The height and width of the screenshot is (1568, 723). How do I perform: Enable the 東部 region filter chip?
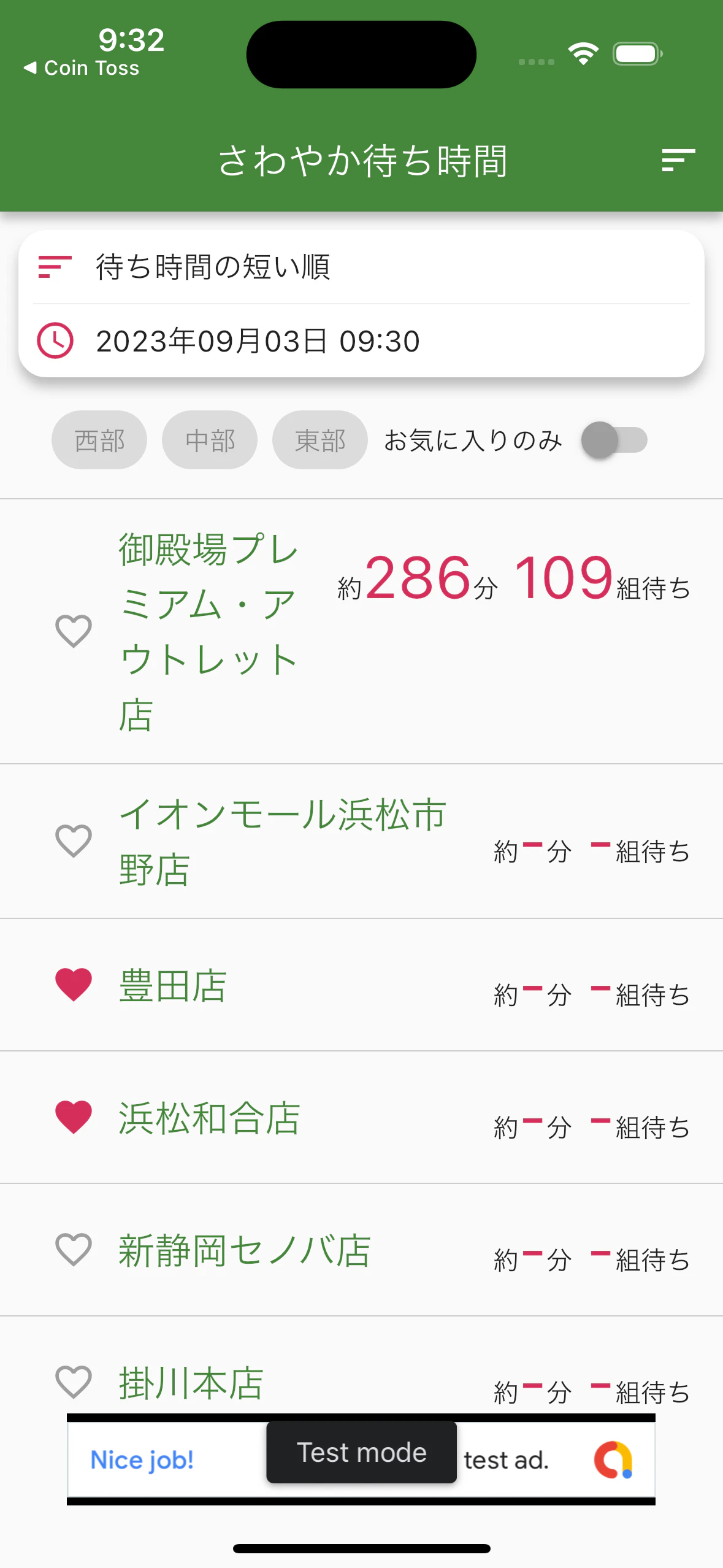click(320, 440)
